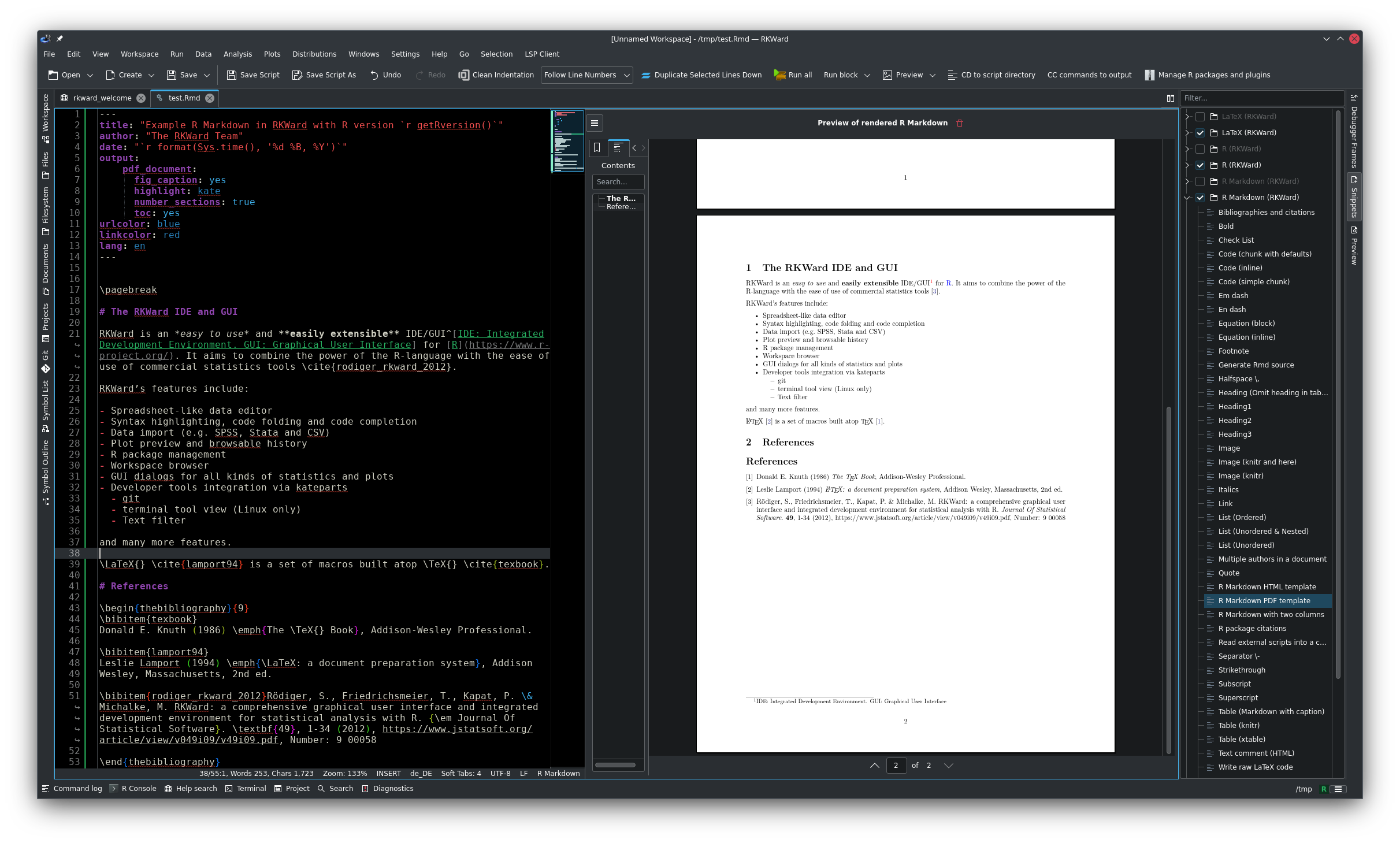Open the Git side panel
1400x843 pixels.
tap(46, 362)
